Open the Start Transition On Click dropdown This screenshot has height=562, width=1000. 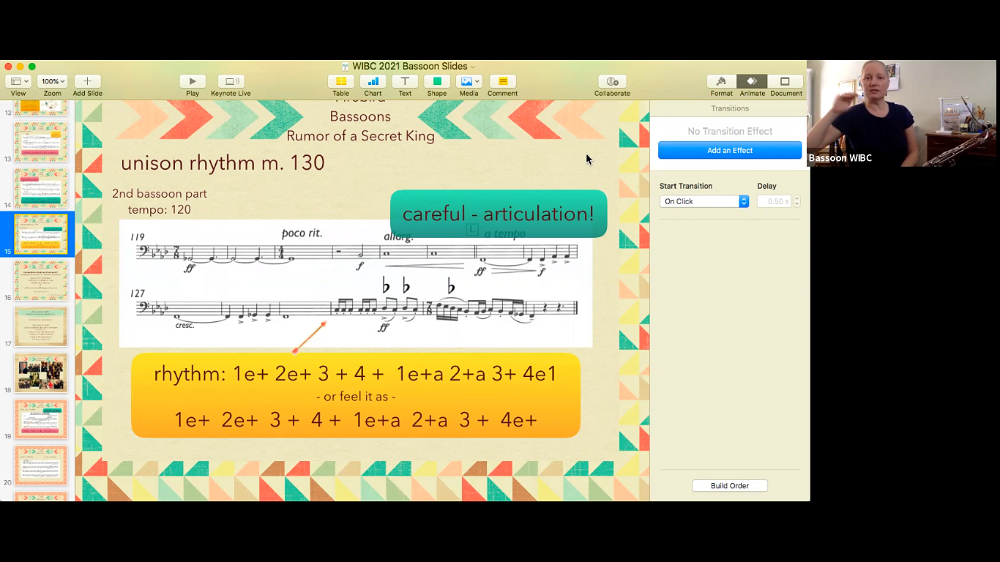coord(703,202)
